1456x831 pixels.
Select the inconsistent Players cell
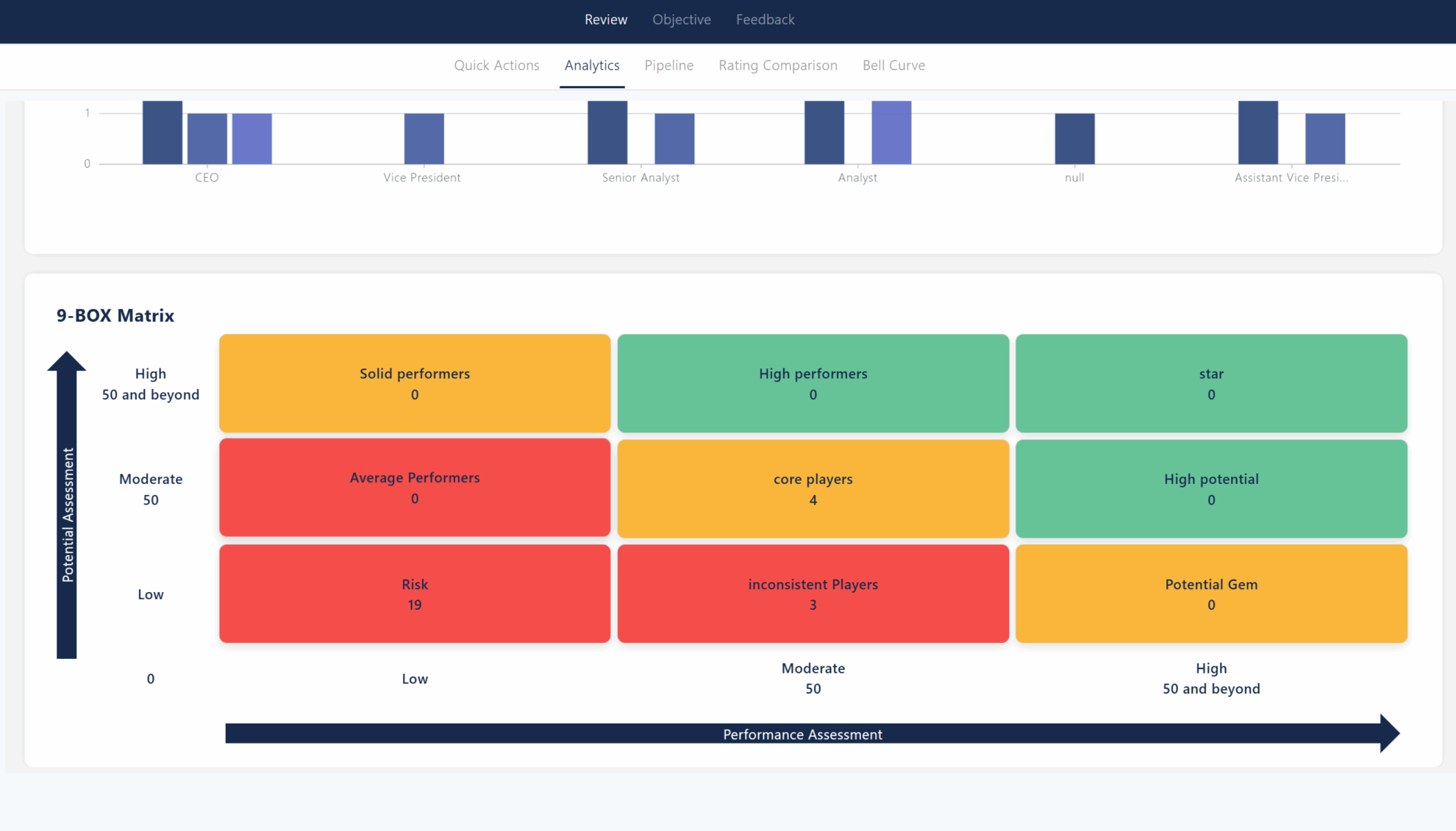click(x=813, y=593)
